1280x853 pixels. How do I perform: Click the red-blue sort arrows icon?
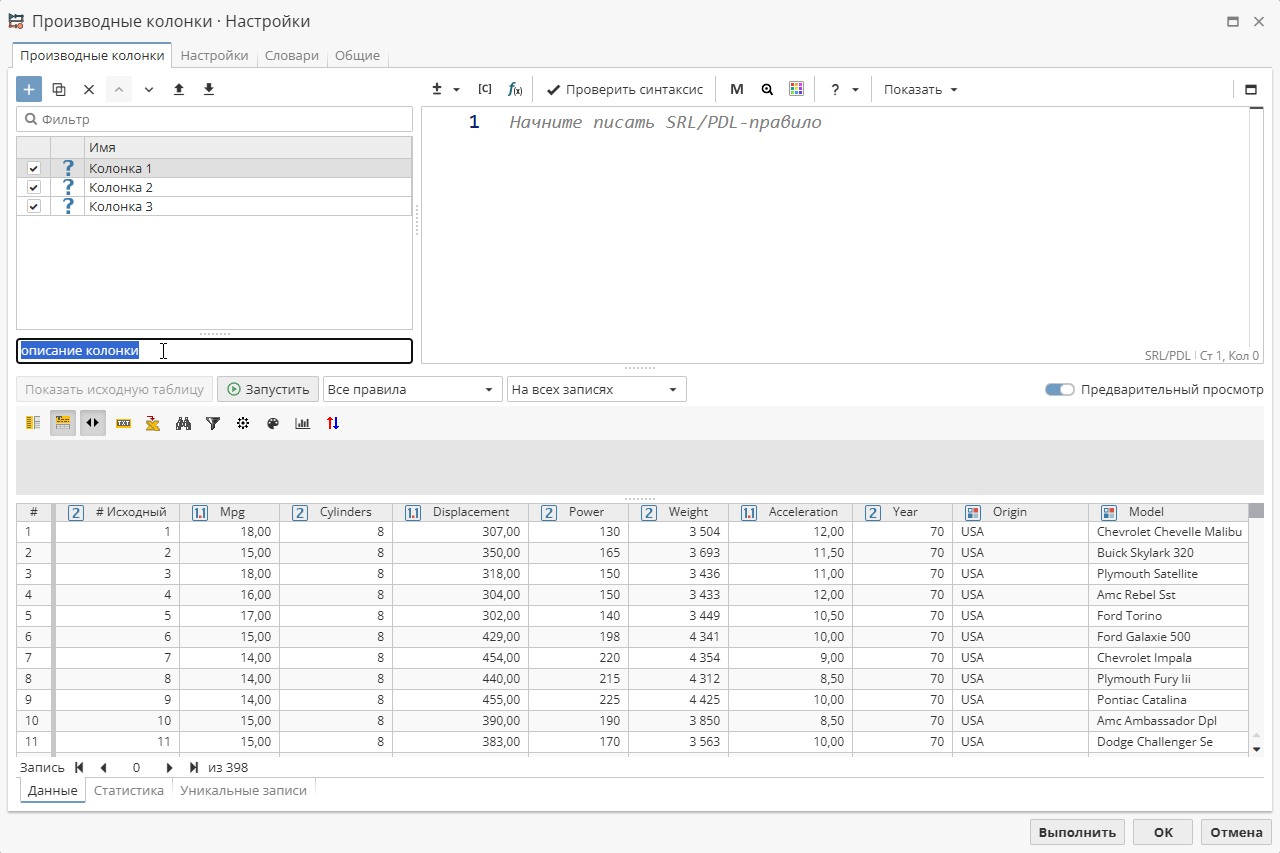point(333,423)
